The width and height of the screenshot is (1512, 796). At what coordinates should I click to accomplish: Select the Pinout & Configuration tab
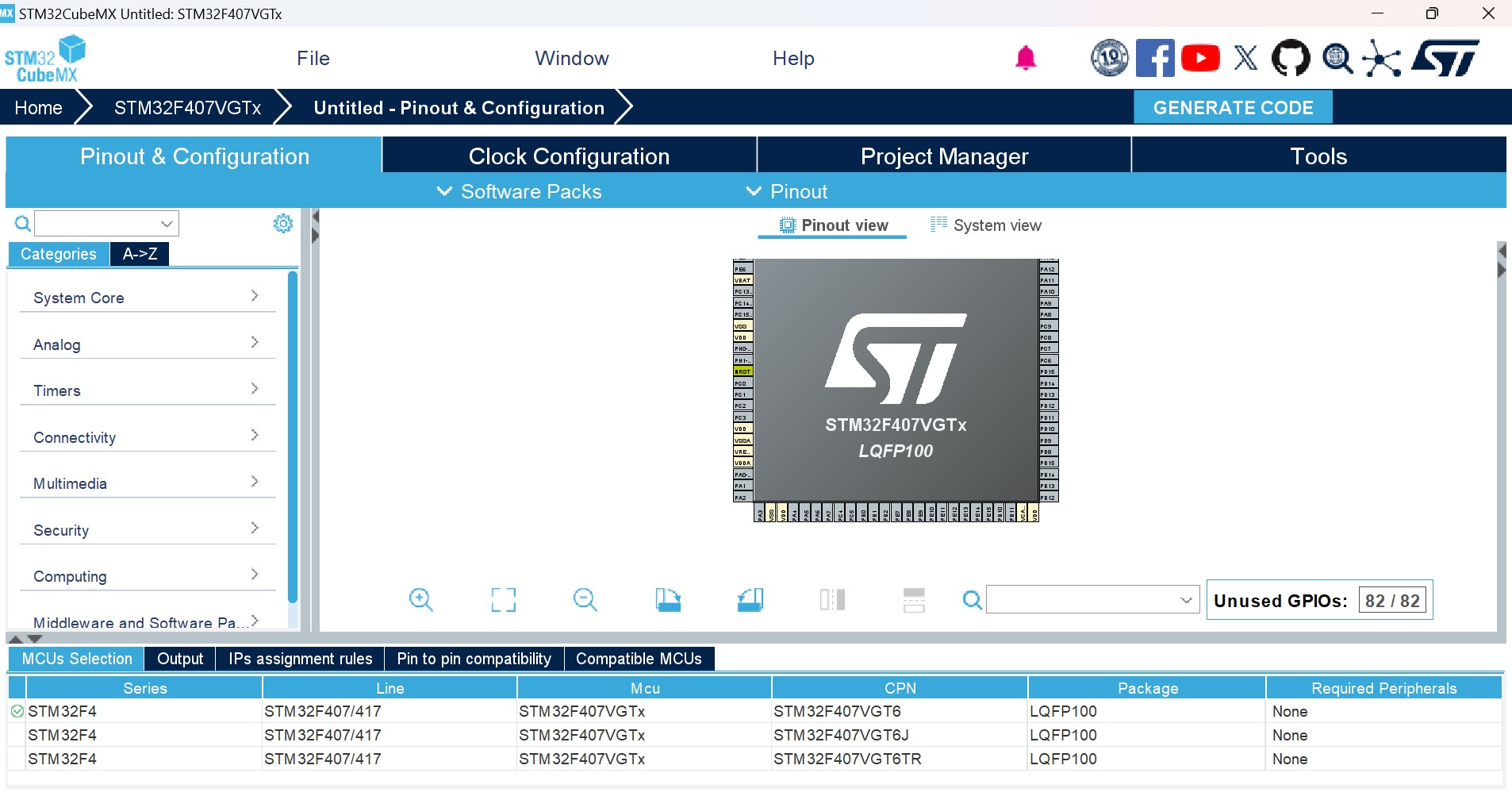click(194, 156)
